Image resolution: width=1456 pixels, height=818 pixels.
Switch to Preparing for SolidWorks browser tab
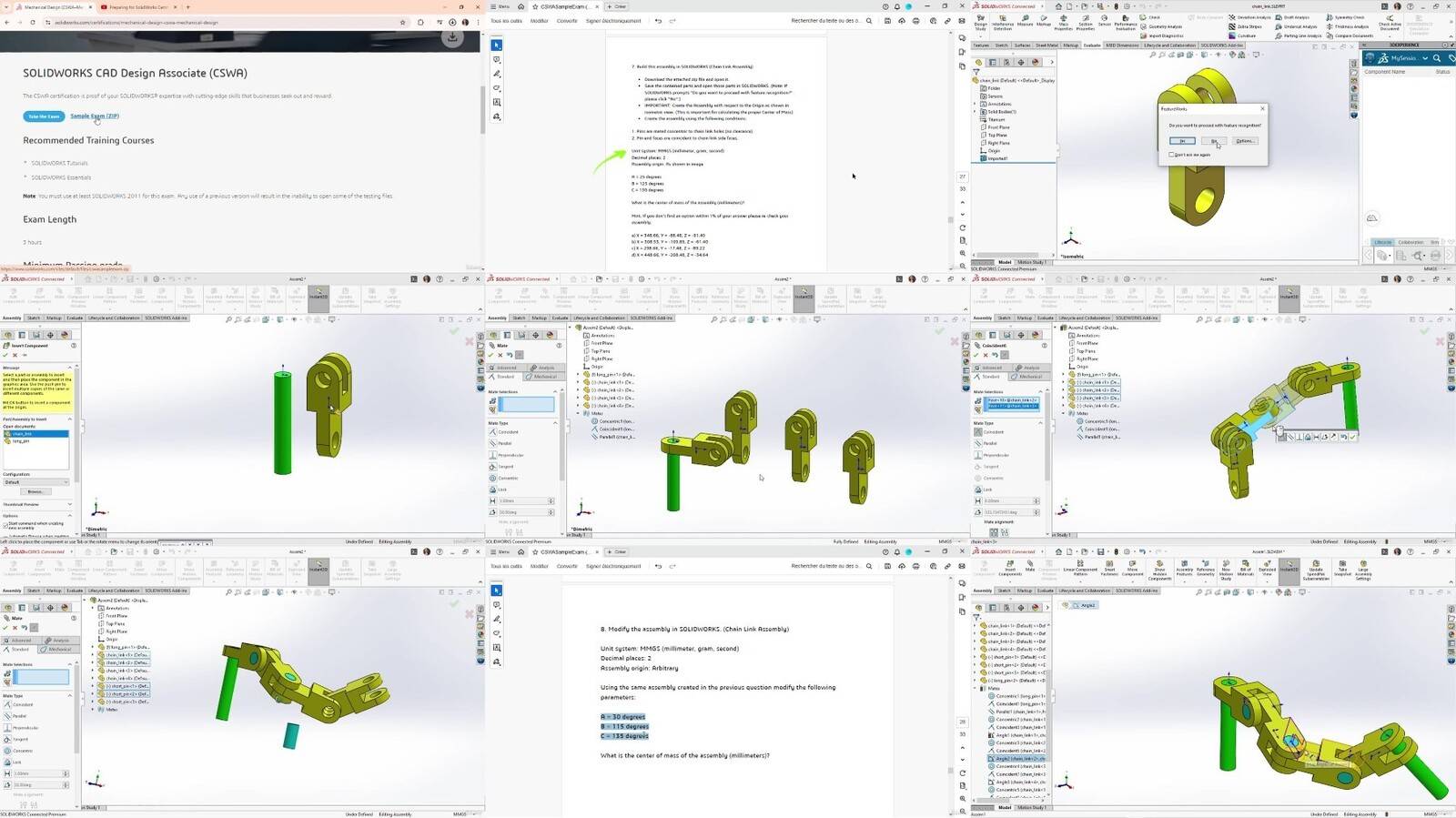tap(136, 6)
